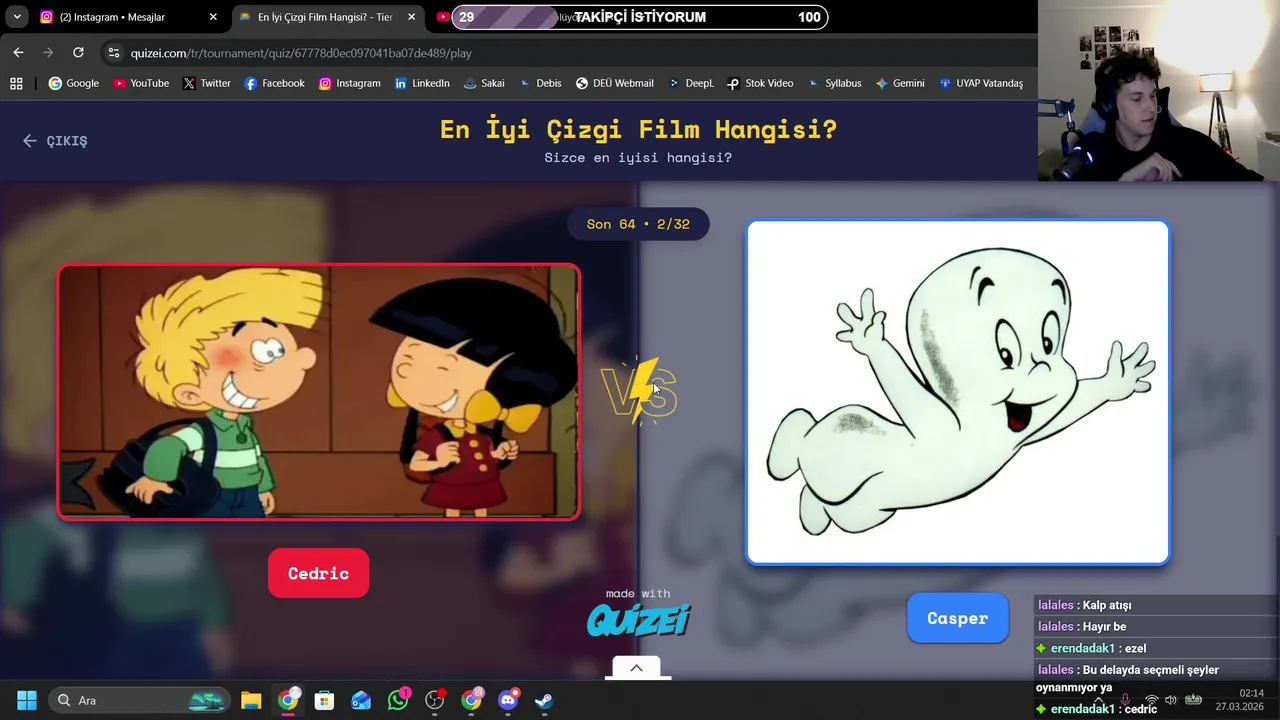1280x720 pixels.
Task: Open OBS Studio from the taskbar
Action: [x=434, y=700]
